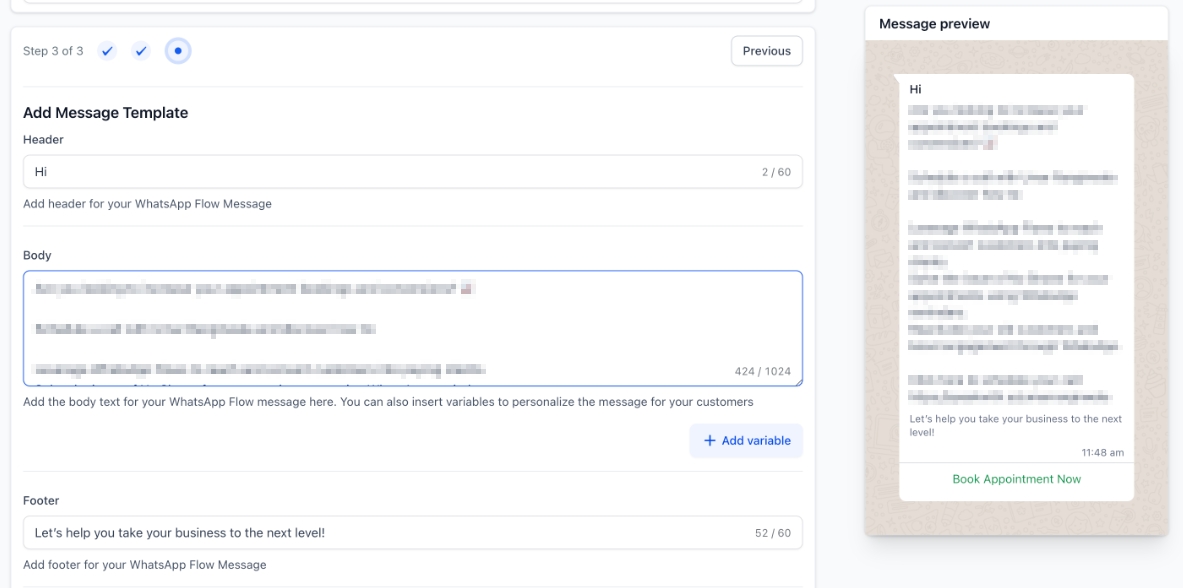Viewport: 1183px width, 588px height.
Task: Click the Step 3 of 3 label
Action: (53, 51)
